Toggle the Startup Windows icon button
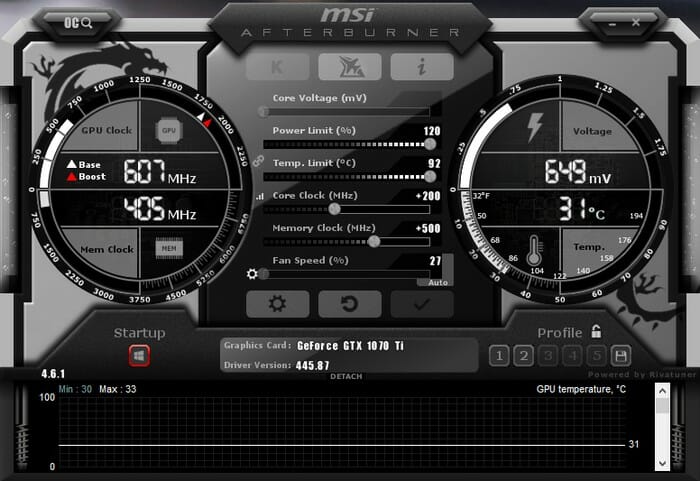This screenshot has height=481, width=700. [139, 356]
